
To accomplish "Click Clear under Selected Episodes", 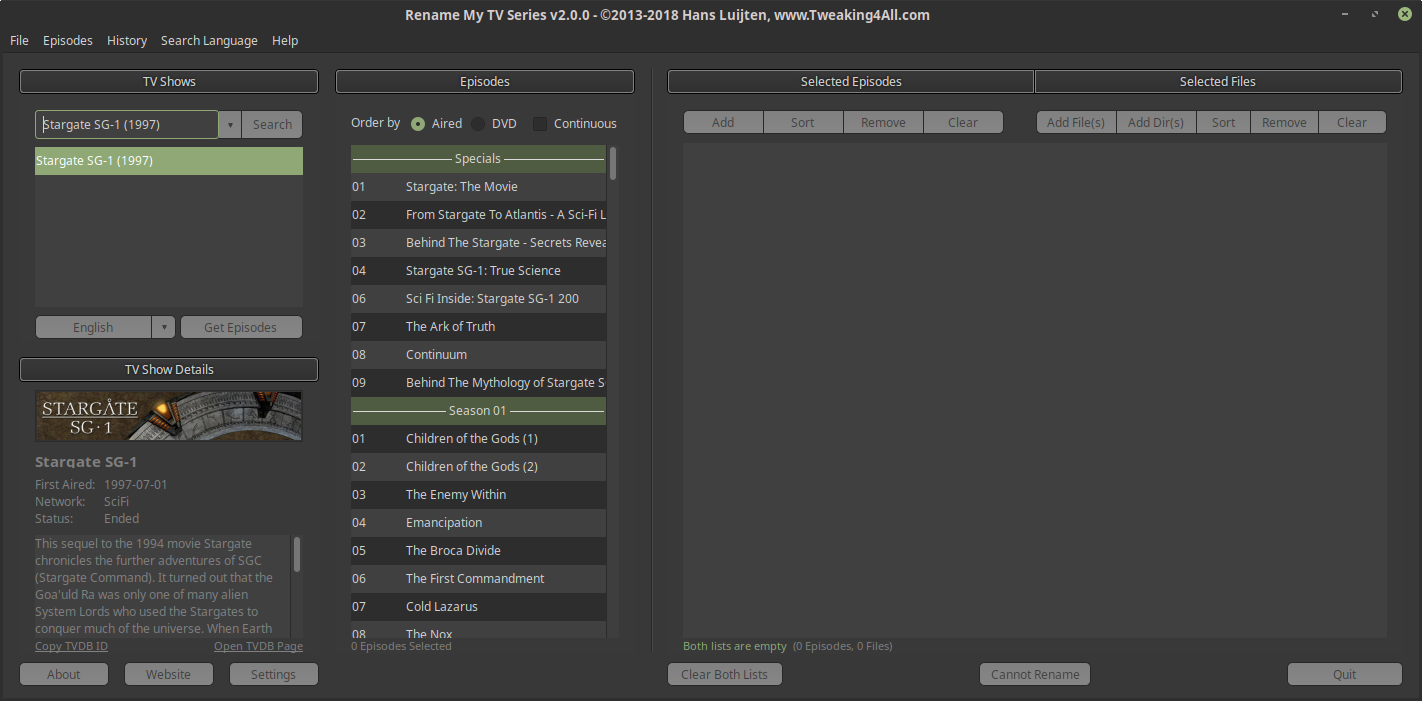I will (963, 122).
